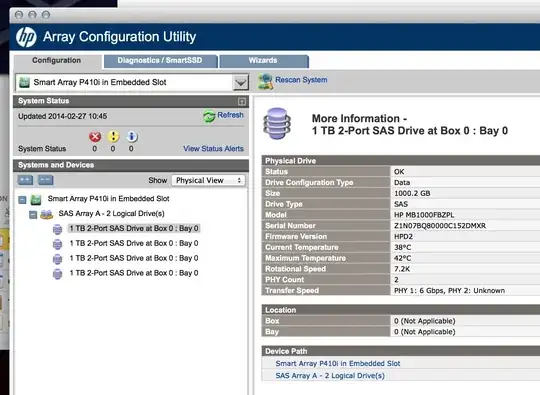Follow Smart Array P410i in Embedded Slot device path link
This screenshot has height=395, width=540.
(x=338, y=363)
